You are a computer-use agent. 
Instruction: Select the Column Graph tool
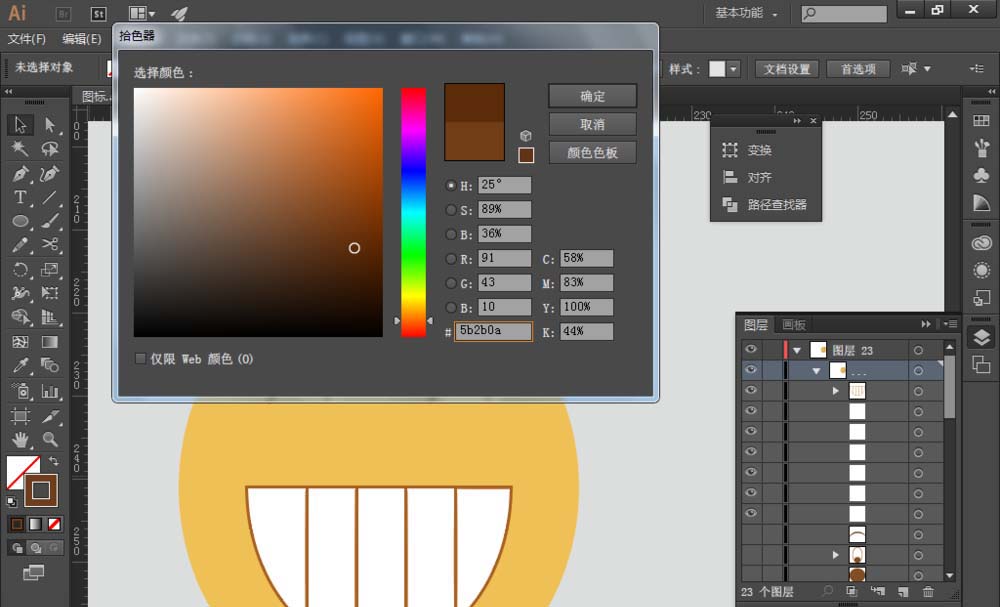pos(50,390)
